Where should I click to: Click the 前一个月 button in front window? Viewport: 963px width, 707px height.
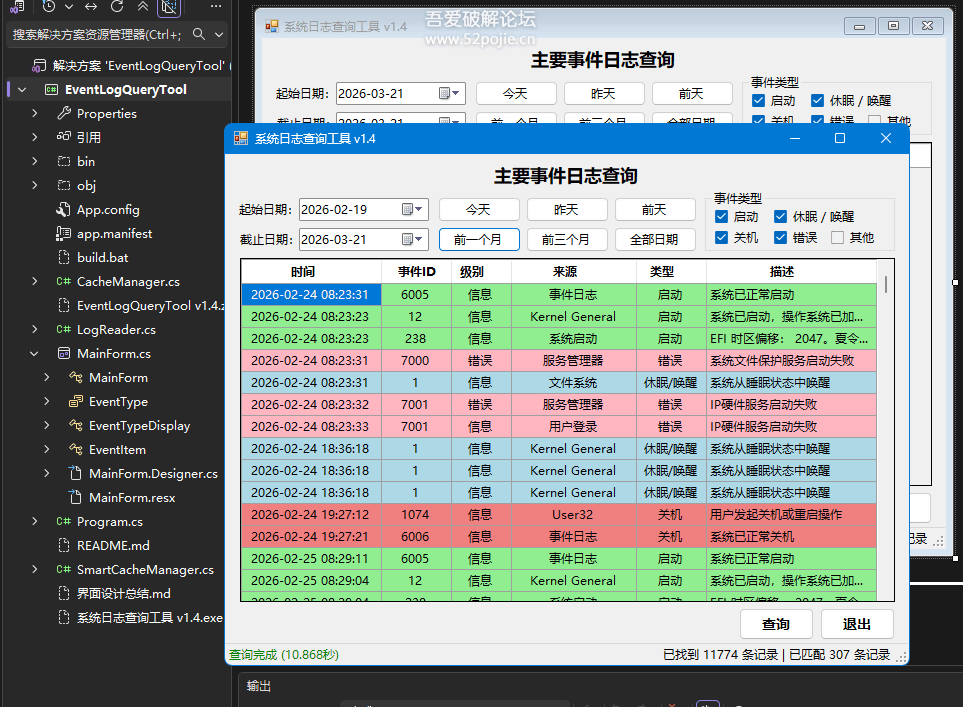click(479, 240)
